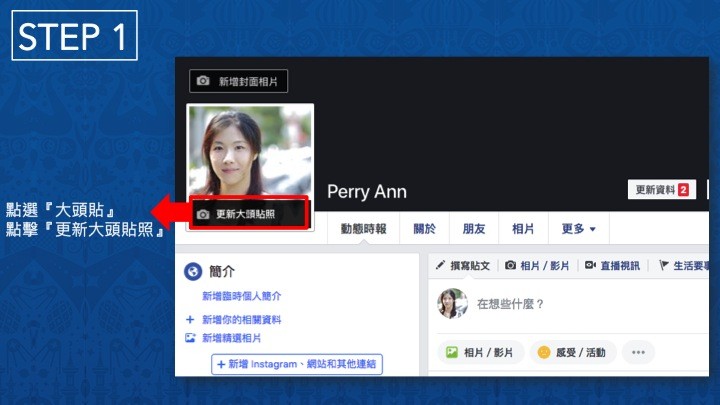Select 相片 / 影片 in the composer header
Viewport: 720px width, 405px height.
coord(537,265)
